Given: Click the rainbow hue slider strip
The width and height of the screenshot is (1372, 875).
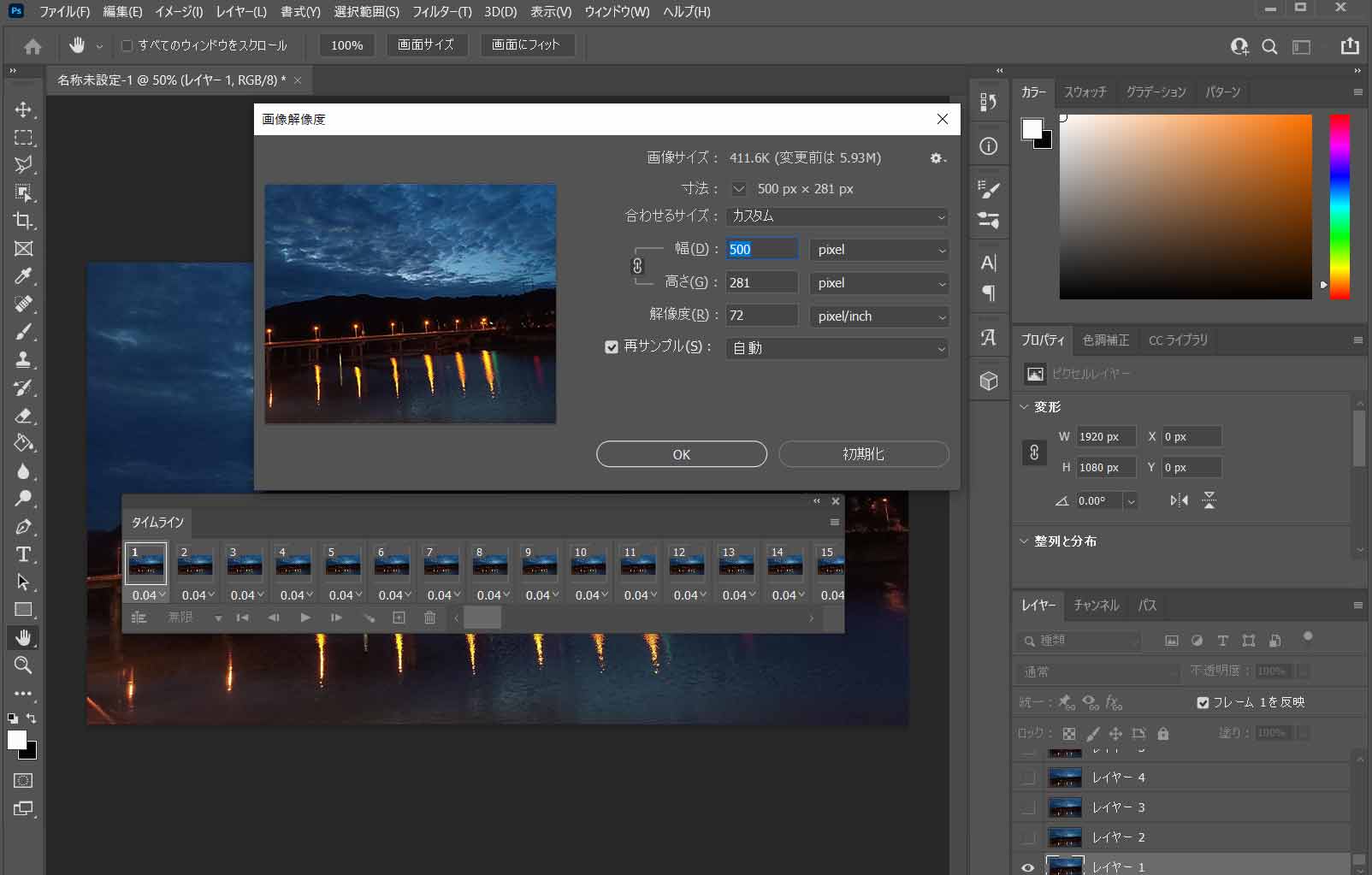Looking at the screenshot, I should [1339, 207].
